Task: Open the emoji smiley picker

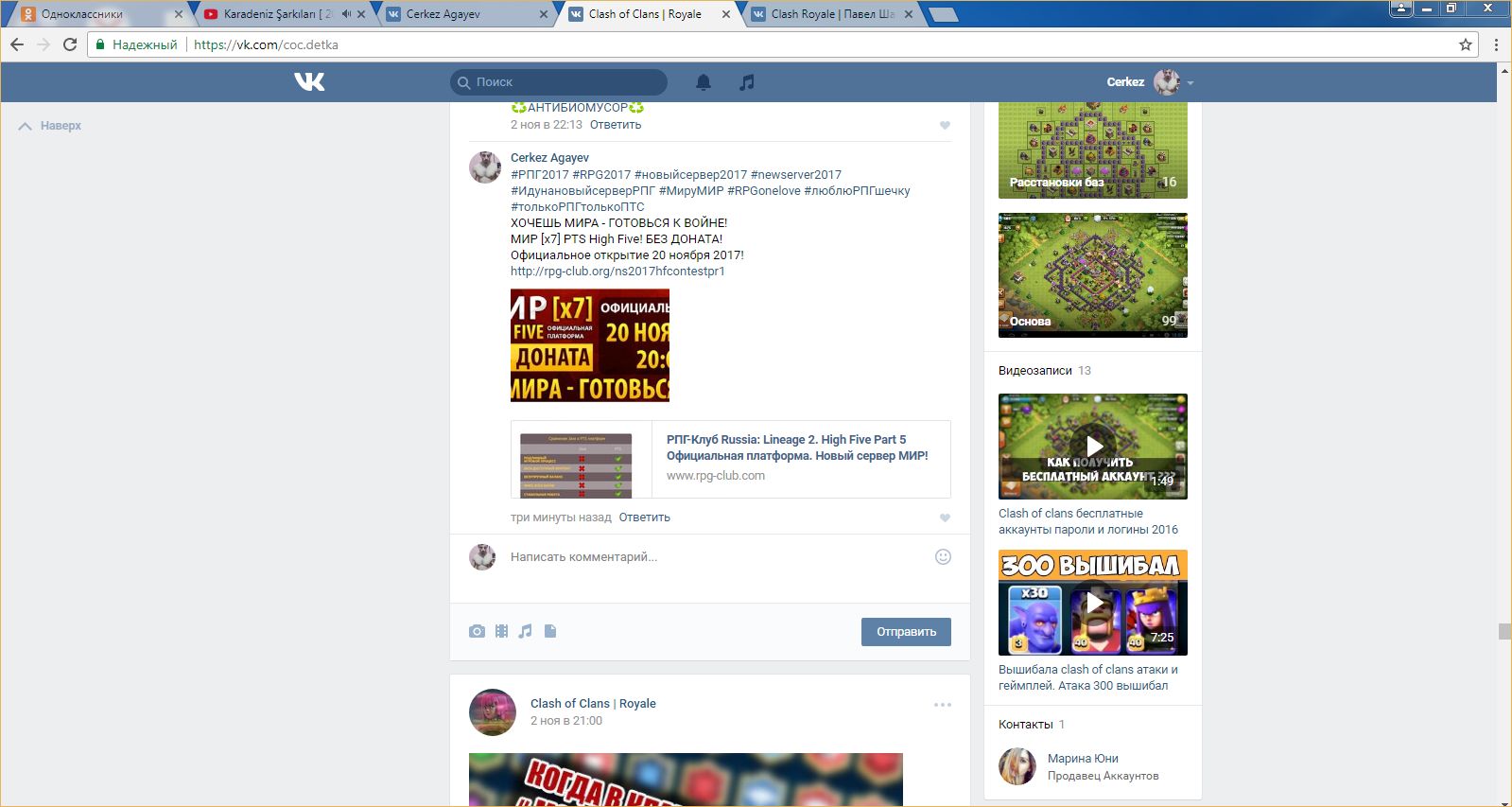Action: [943, 557]
